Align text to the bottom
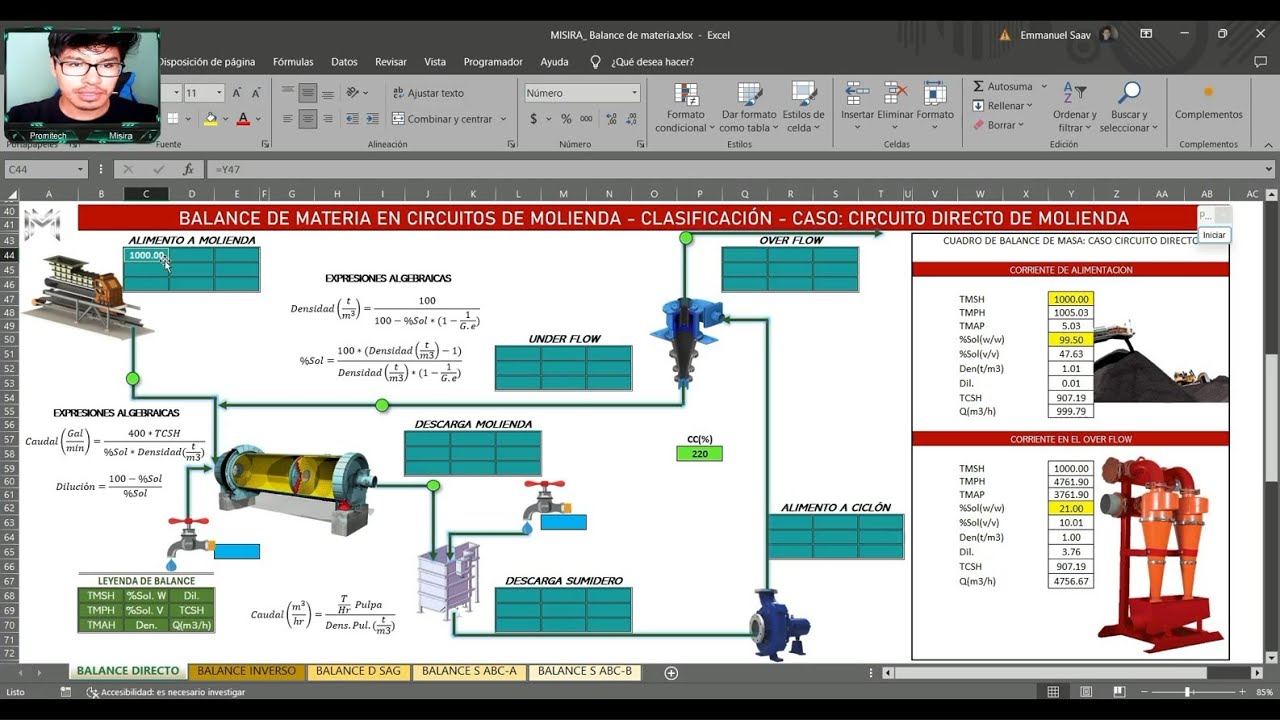This screenshot has height=720, width=1280. click(x=328, y=93)
